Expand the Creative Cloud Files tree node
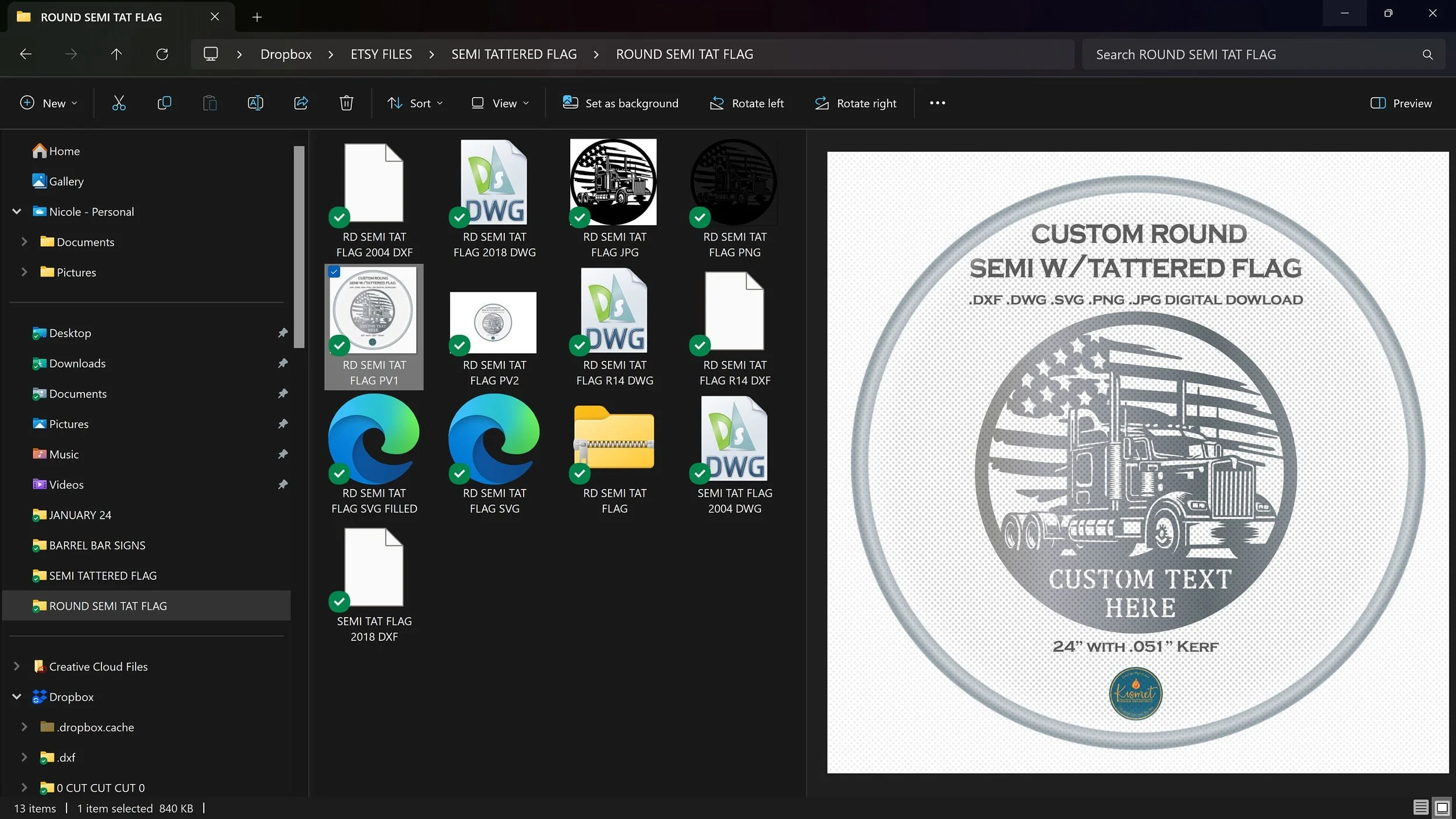 click(x=17, y=666)
